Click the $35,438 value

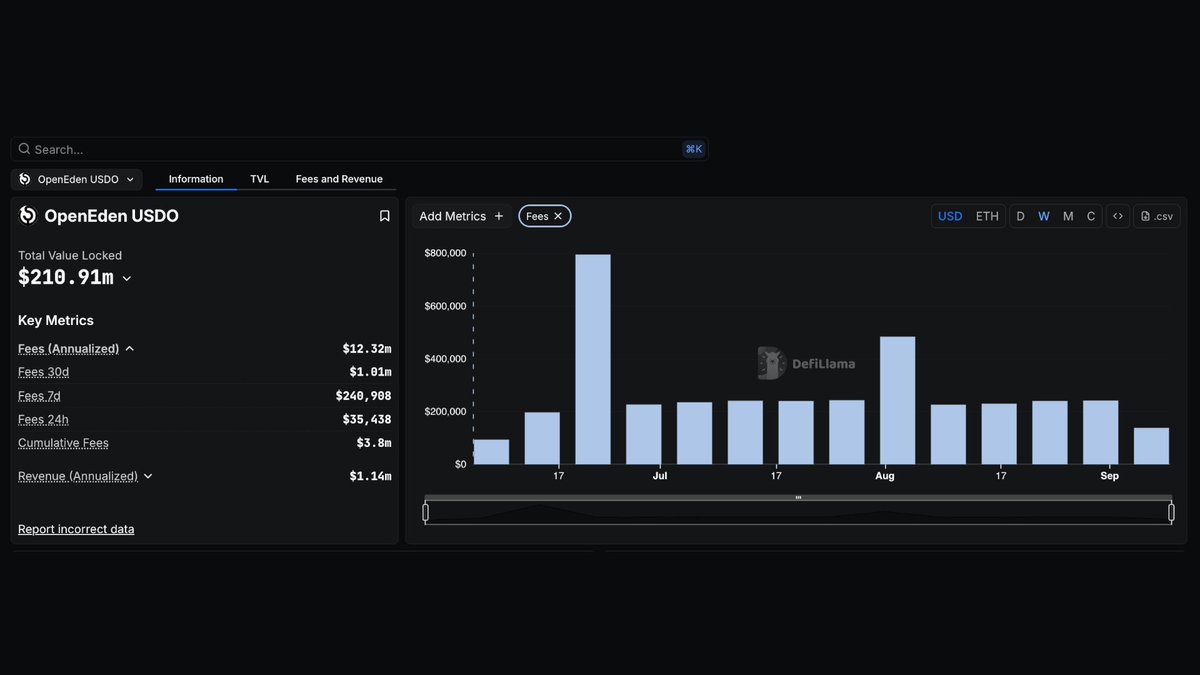(367, 419)
